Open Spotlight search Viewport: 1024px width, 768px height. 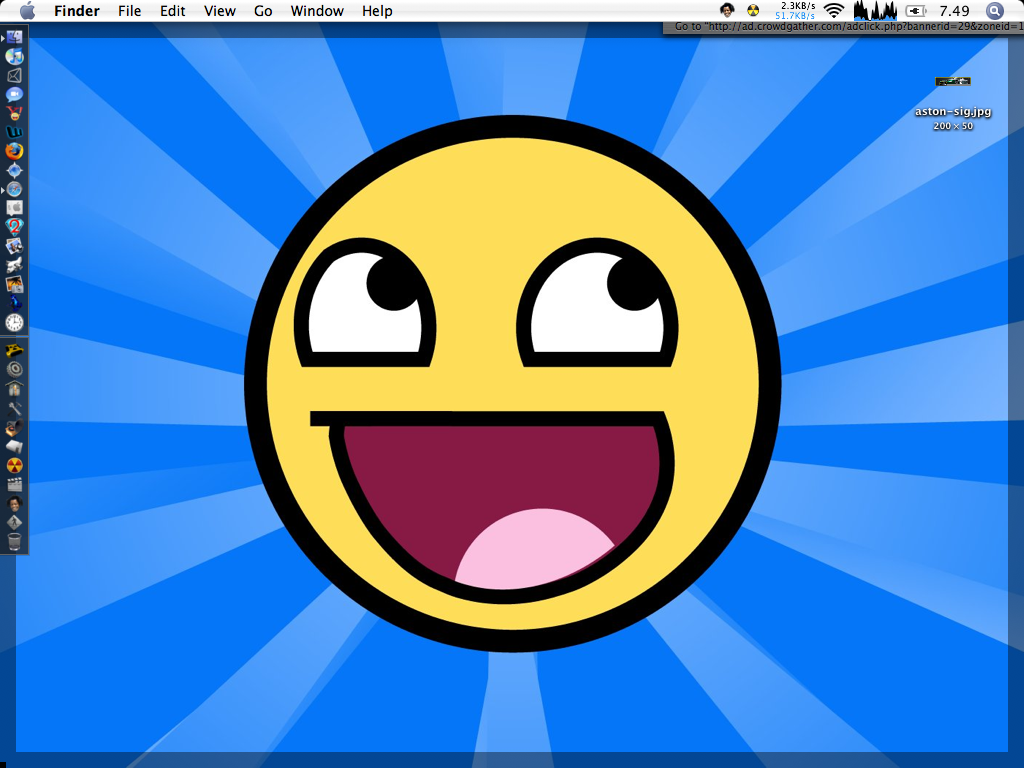(x=994, y=10)
